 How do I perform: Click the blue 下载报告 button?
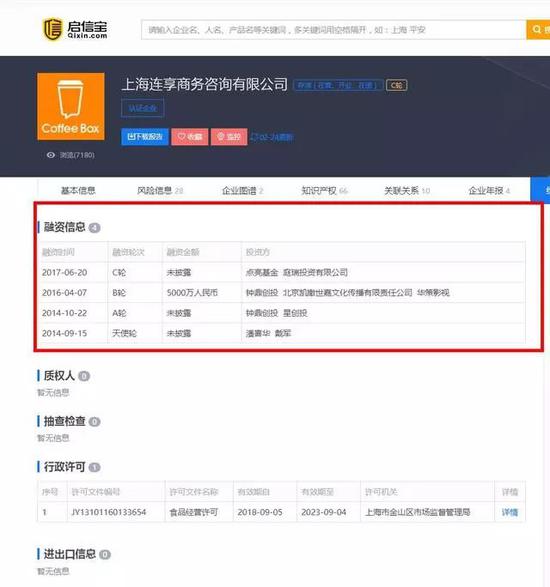pyautogui.click(x=145, y=137)
